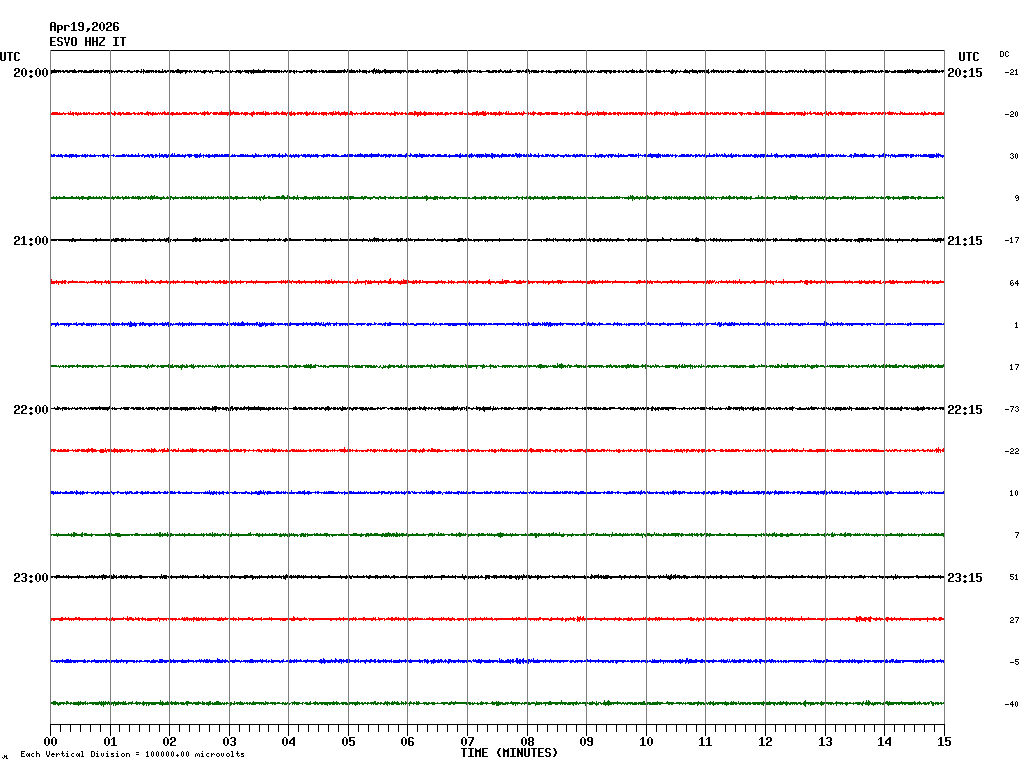Viewport: 1024px width, 768px height.
Task: Click the vertical division microvolts scale note
Action: tap(132, 754)
